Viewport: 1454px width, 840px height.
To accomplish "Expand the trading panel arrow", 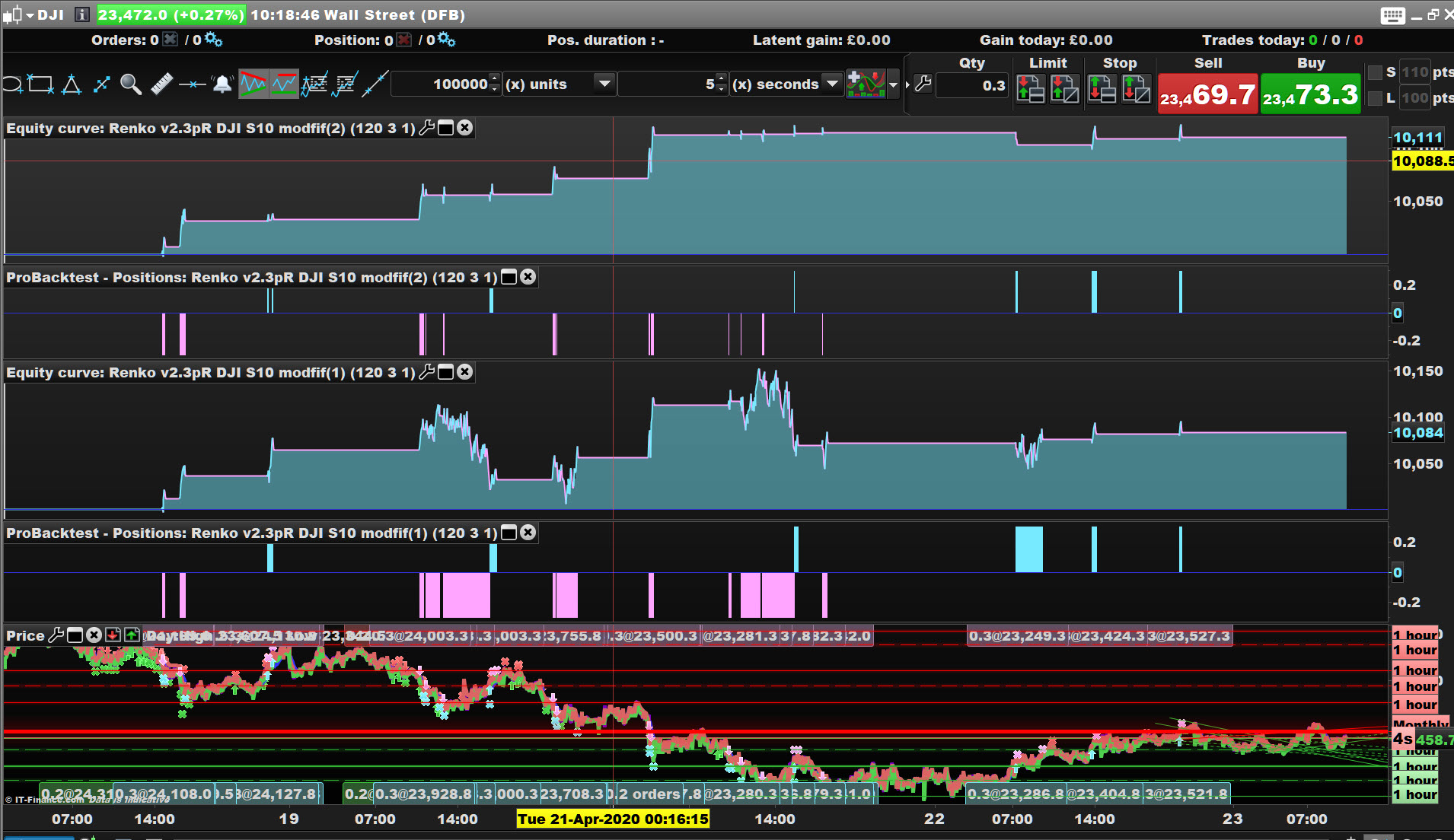I will [907, 84].
